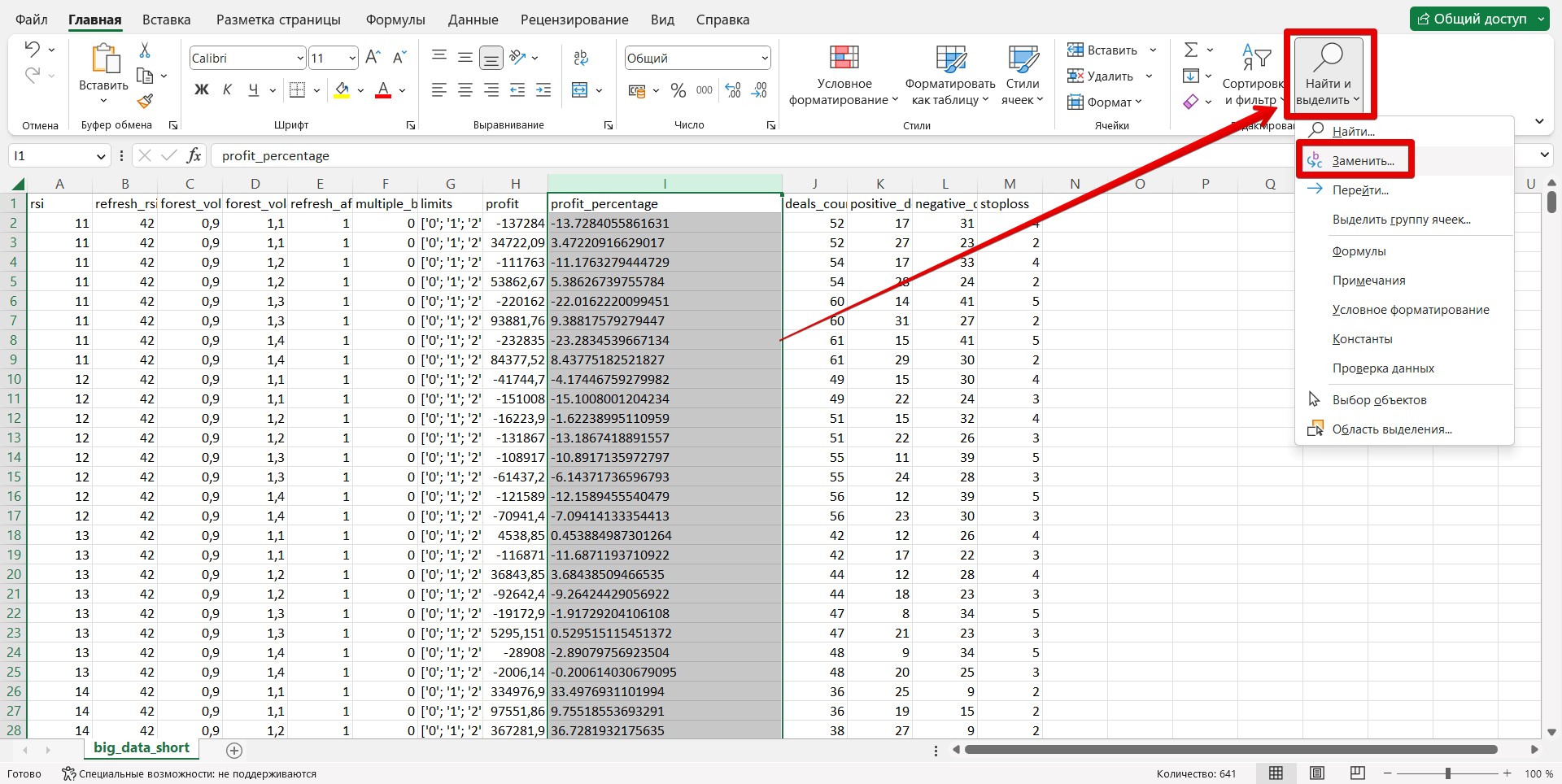The image size is (1562, 784).
Task: Toggle Italic formatting (К) button
Action: tap(228, 90)
